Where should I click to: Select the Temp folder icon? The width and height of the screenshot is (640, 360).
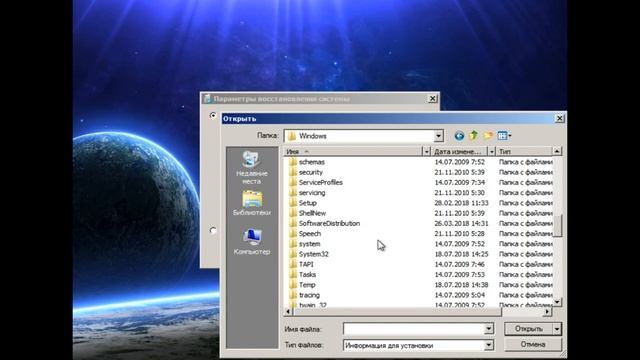click(292, 284)
